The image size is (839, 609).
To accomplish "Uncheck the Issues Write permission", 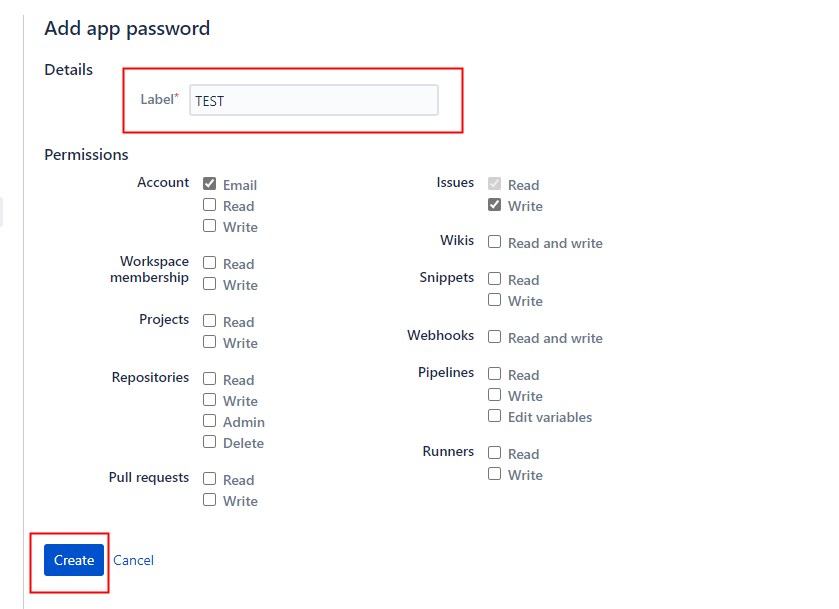I will tap(494, 205).
